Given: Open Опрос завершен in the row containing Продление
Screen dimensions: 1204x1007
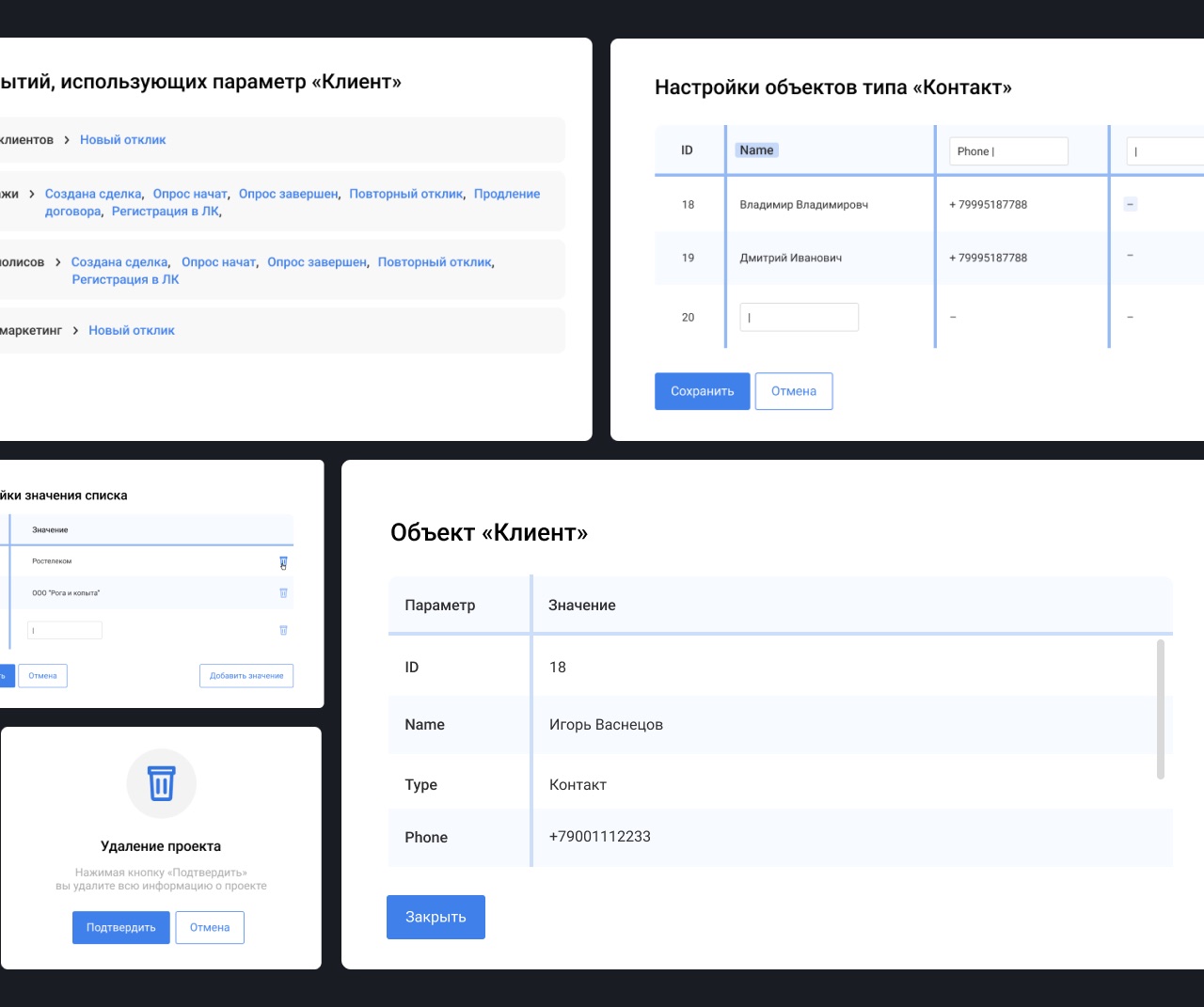Looking at the screenshot, I should pos(288,194).
